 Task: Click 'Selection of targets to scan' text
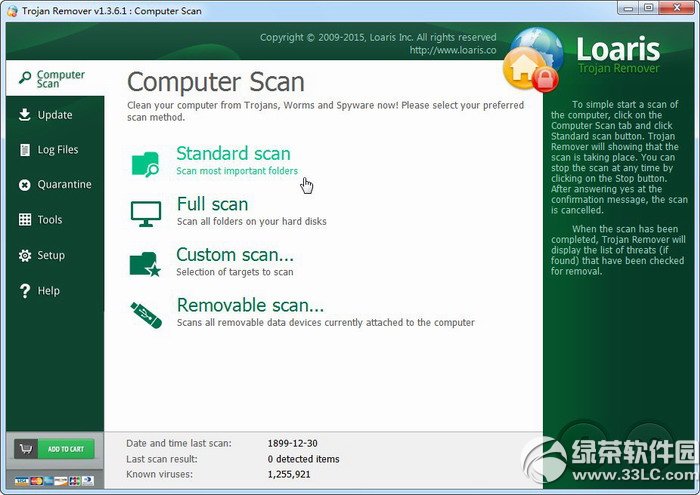235,272
